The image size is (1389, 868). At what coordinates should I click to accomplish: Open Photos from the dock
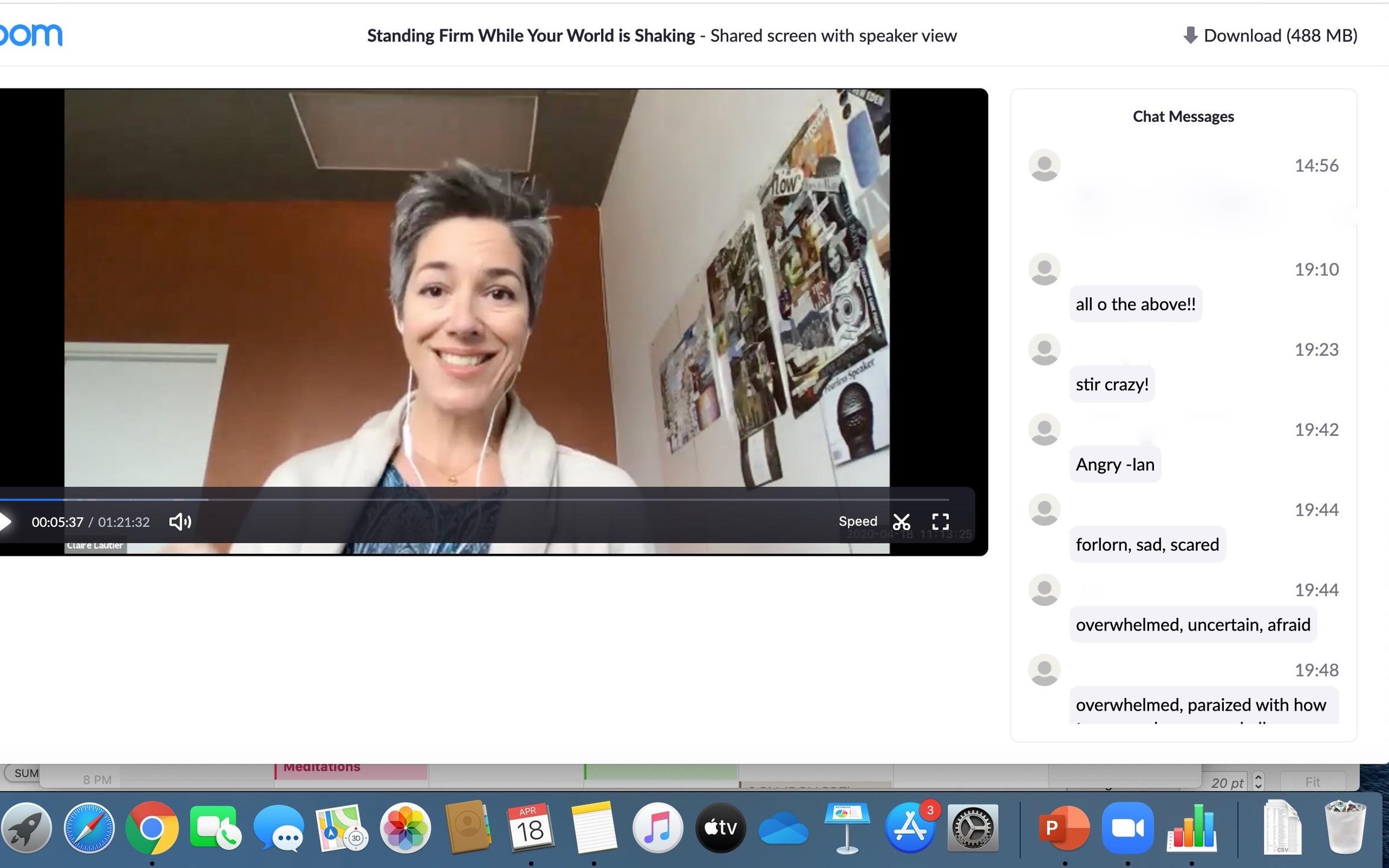click(x=405, y=828)
